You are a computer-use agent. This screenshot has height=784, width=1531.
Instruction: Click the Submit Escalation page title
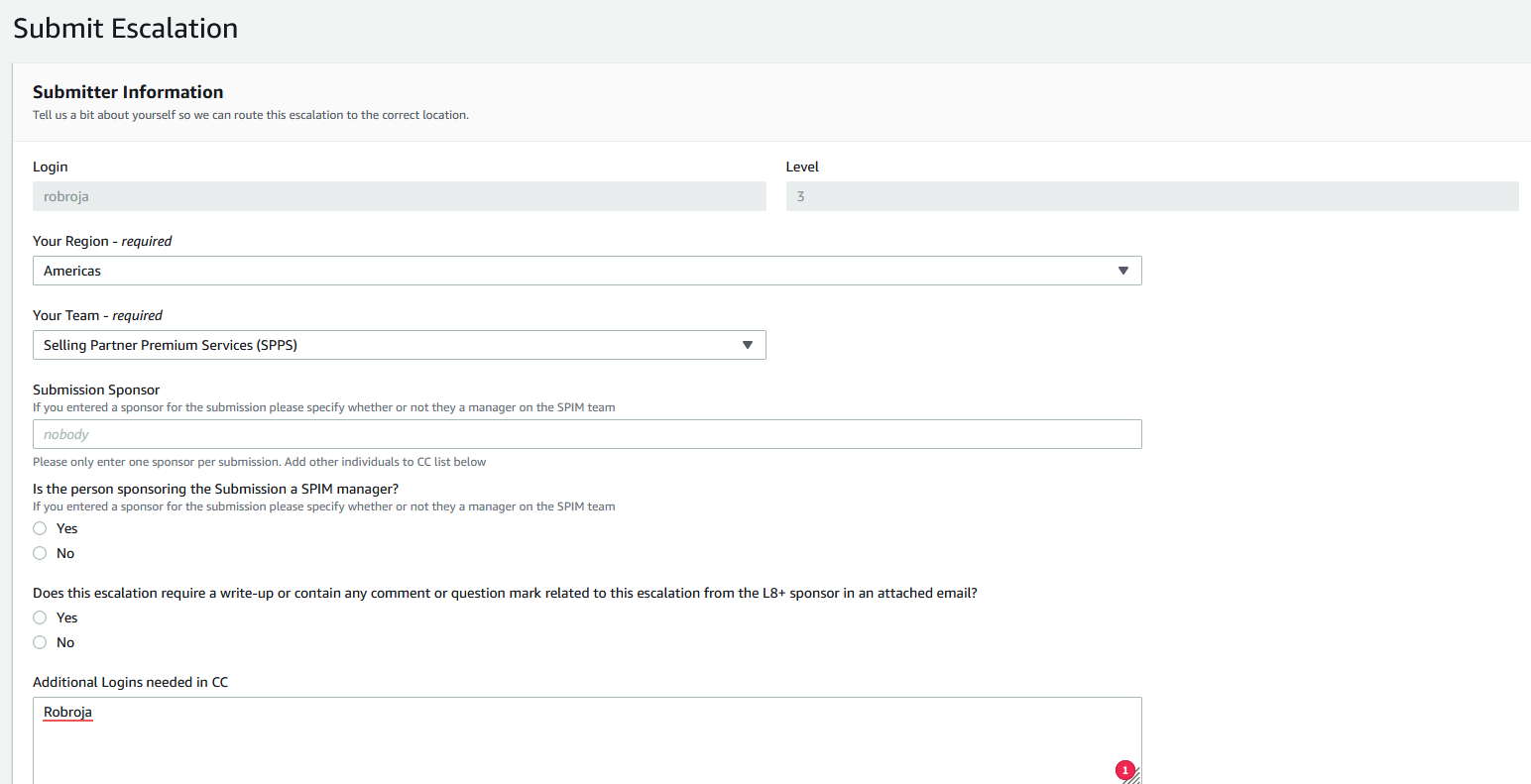pyautogui.click(x=126, y=28)
